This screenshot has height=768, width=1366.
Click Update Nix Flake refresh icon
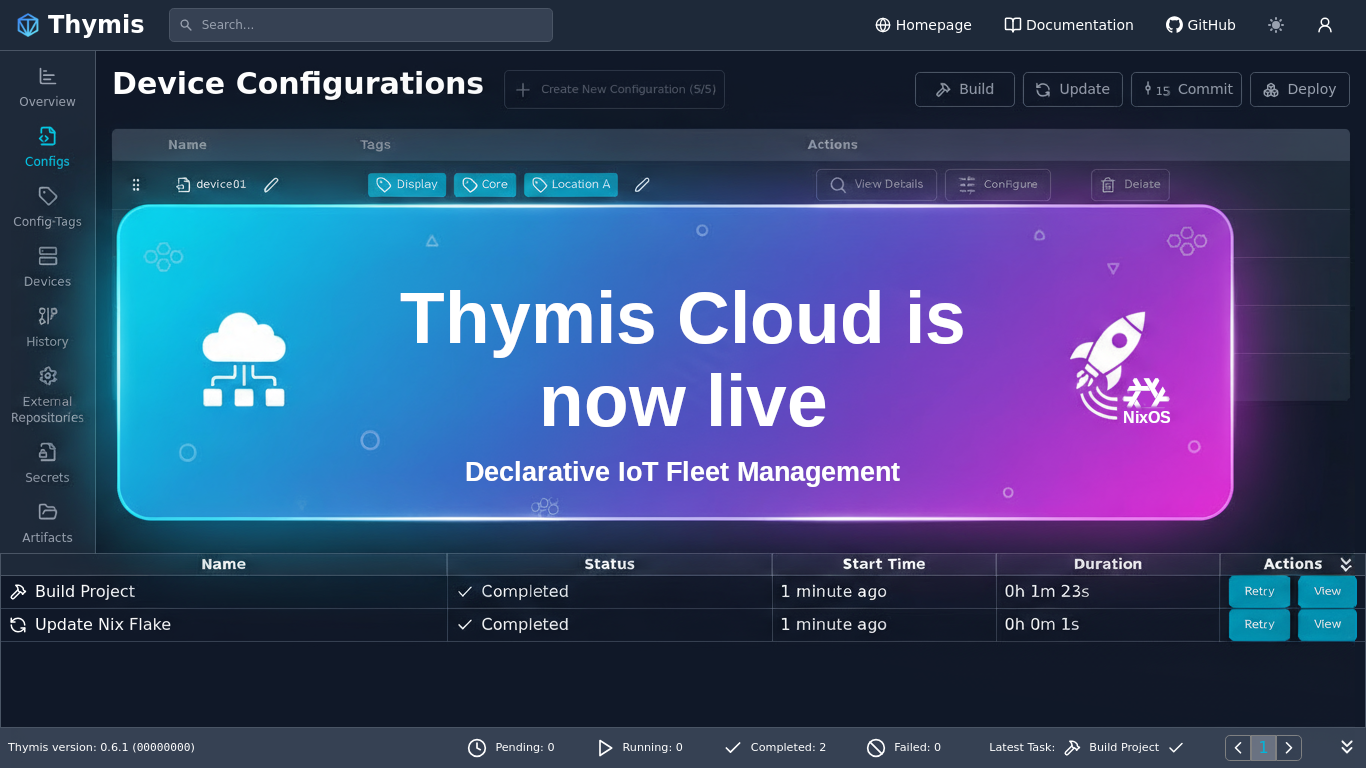pyautogui.click(x=18, y=625)
